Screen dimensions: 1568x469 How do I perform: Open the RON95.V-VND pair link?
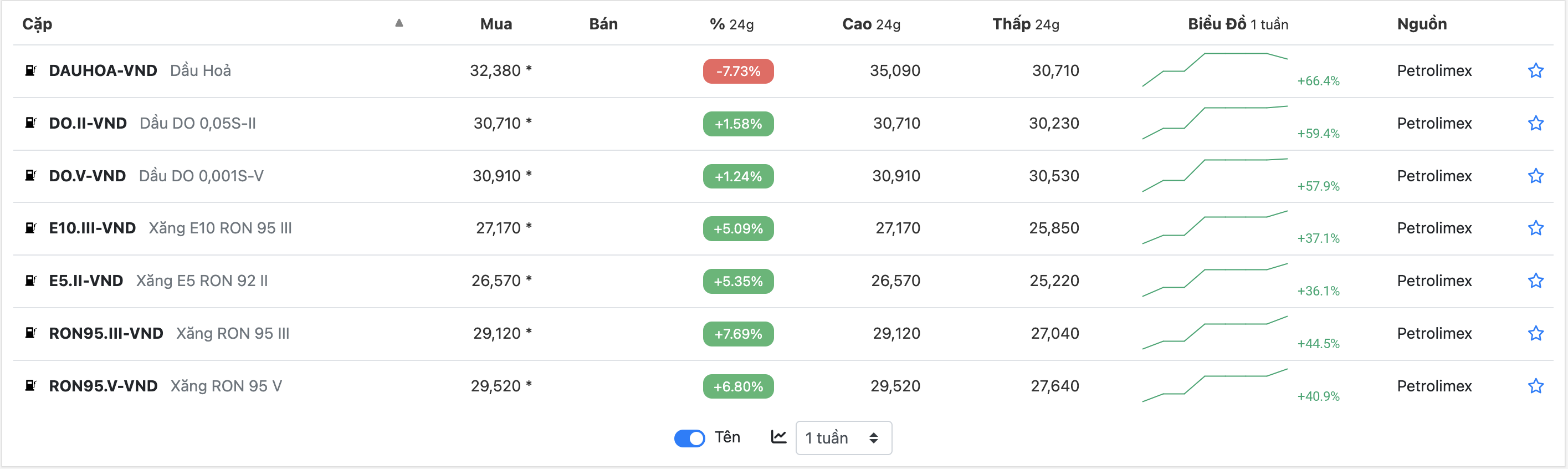(x=103, y=386)
